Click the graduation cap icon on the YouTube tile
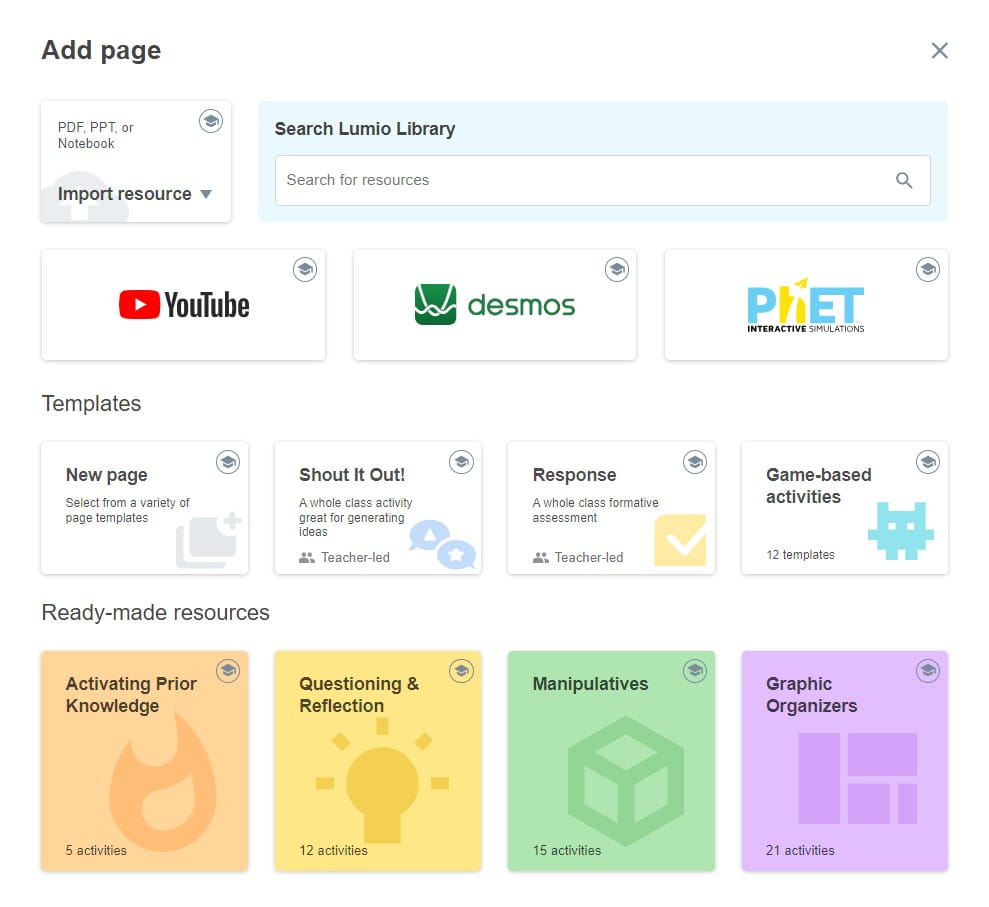989x907 pixels. pos(305,269)
